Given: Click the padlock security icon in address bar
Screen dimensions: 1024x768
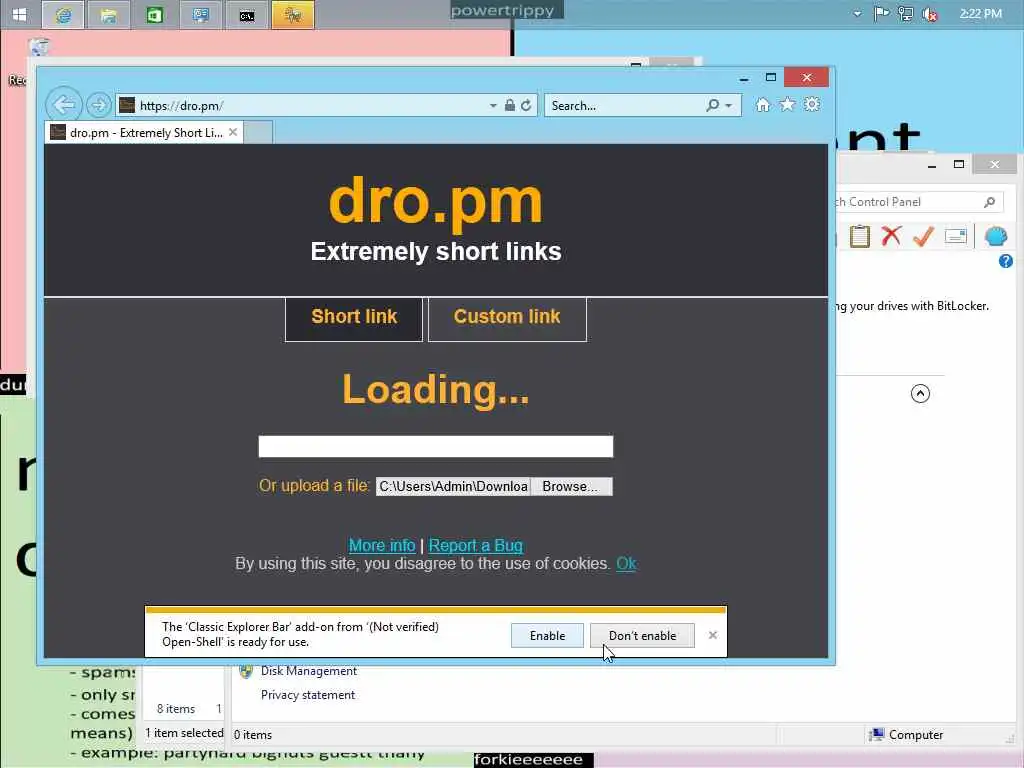Looking at the screenshot, I should tap(510, 105).
